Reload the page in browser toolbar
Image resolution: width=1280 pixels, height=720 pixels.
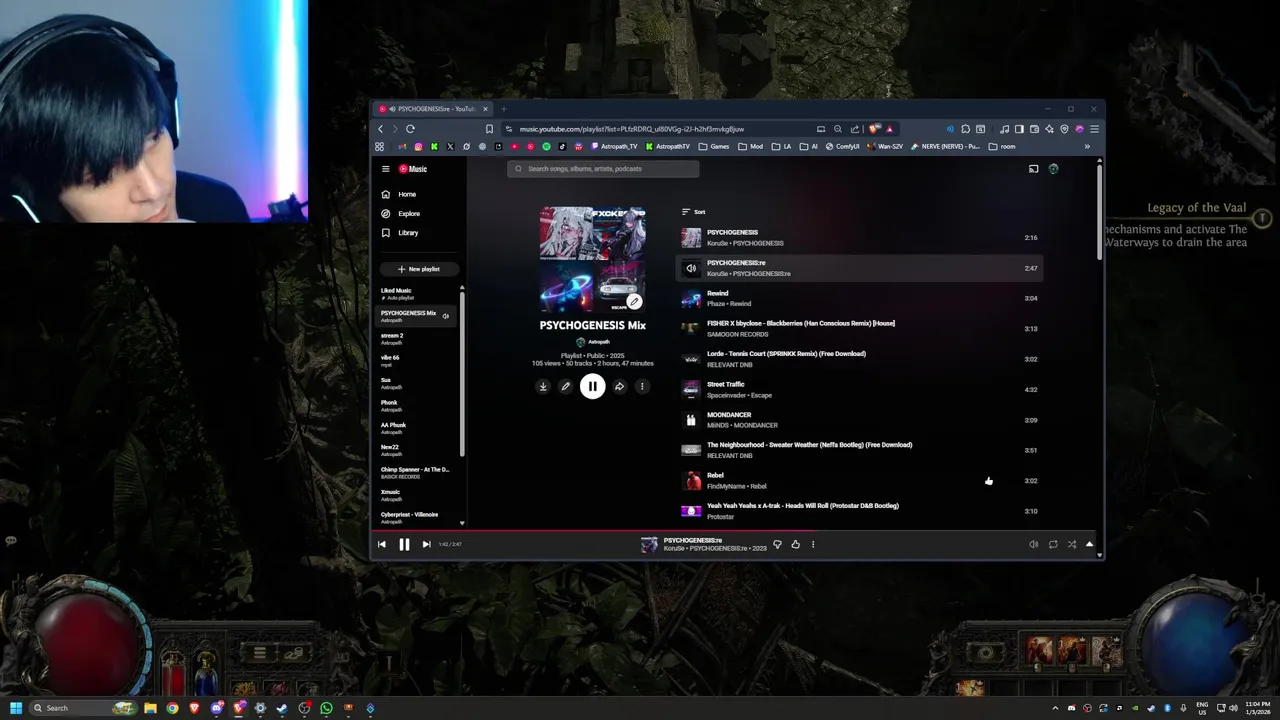410,129
